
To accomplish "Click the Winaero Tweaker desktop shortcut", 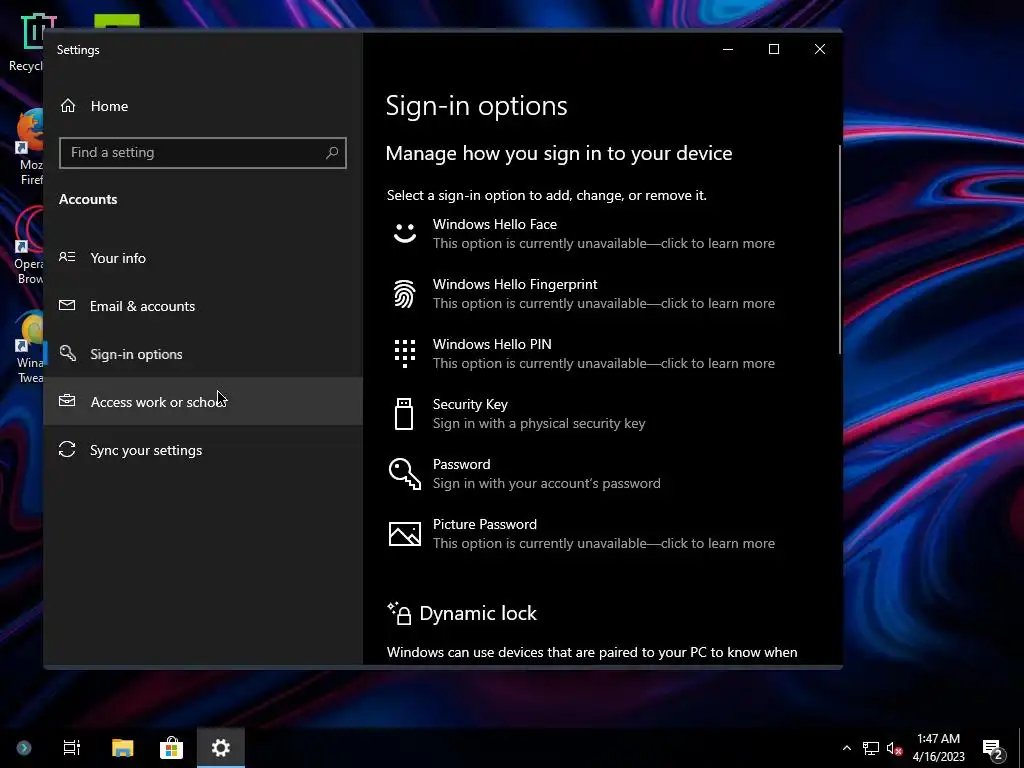I will [x=30, y=348].
